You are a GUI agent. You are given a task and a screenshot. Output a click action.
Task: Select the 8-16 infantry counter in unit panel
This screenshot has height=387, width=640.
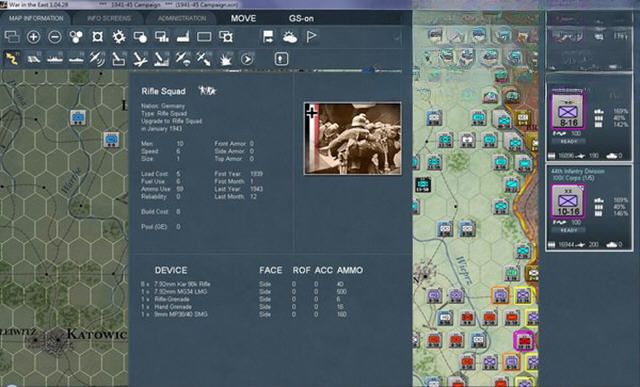(568, 111)
